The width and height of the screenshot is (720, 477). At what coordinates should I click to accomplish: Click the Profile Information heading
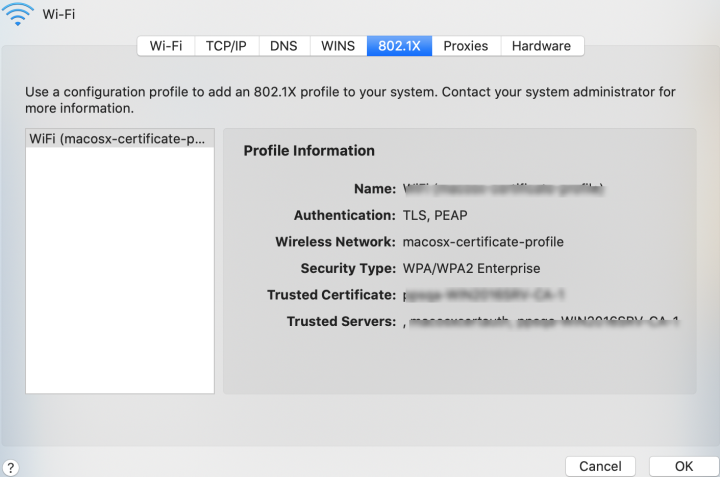[309, 151]
